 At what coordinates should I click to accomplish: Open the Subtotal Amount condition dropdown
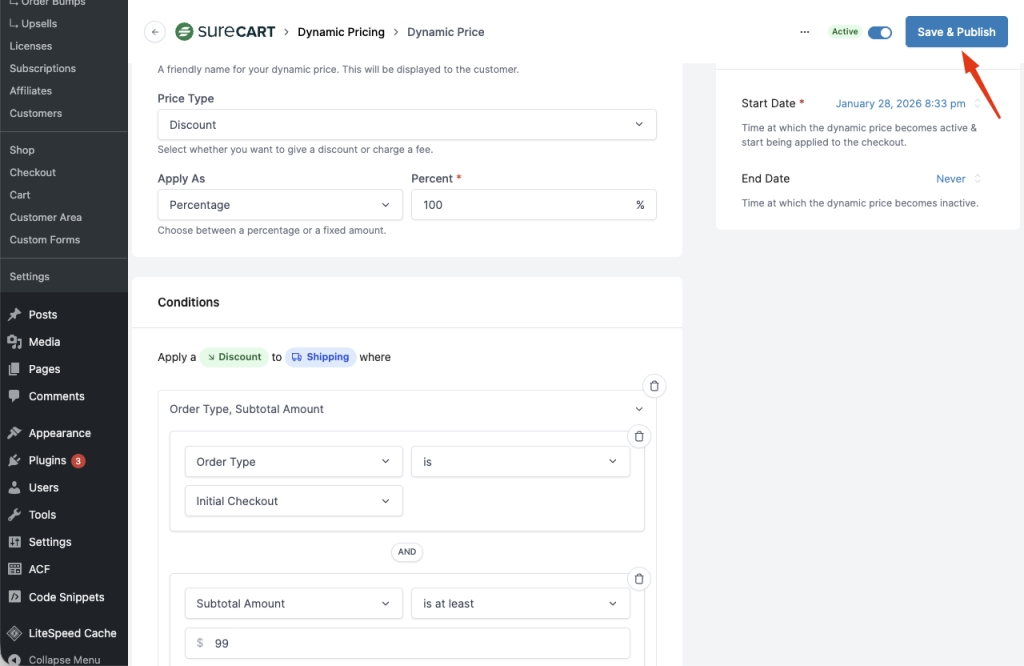[x=294, y=603]
